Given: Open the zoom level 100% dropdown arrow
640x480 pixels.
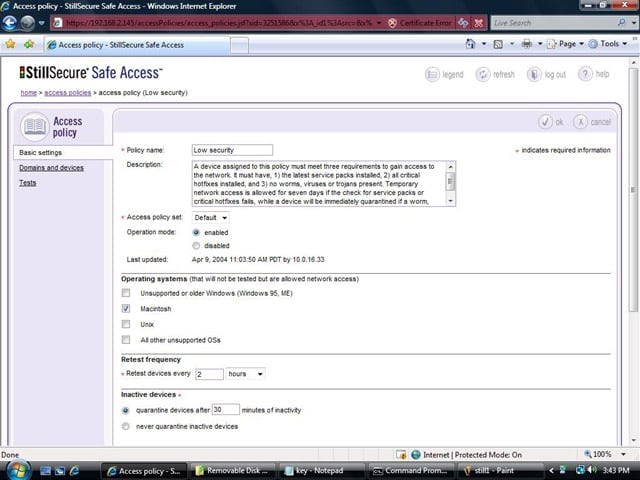Looking at the screenshot, I should pyautogui.click(x=623, y=454).
